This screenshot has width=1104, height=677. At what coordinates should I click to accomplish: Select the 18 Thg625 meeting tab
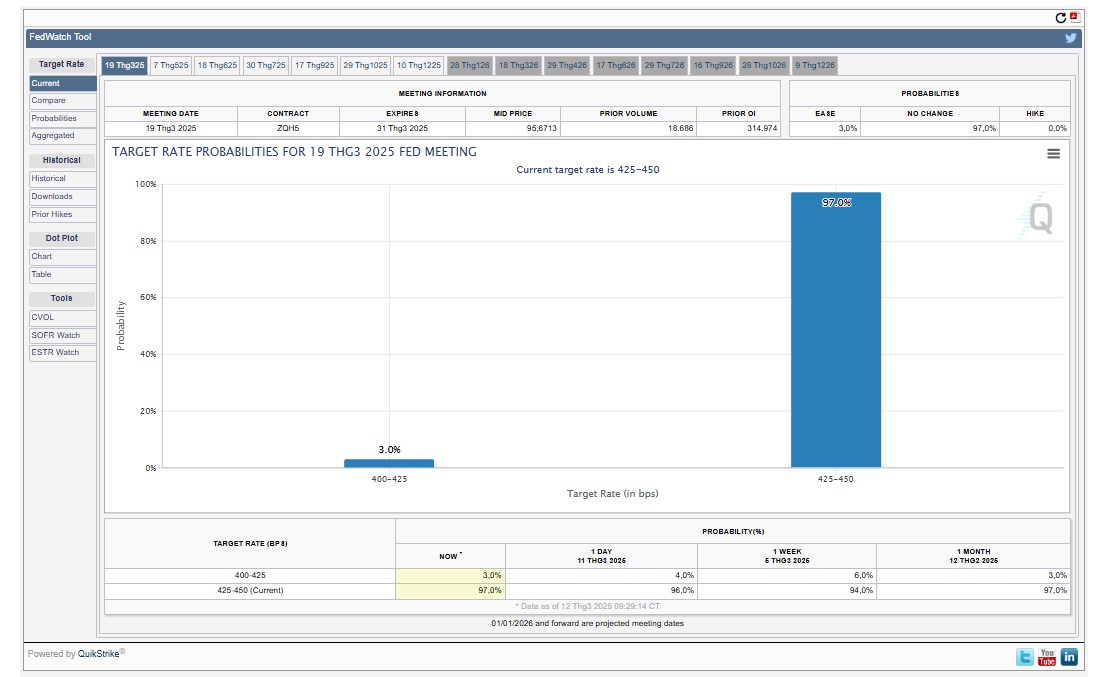click(217, 65)
